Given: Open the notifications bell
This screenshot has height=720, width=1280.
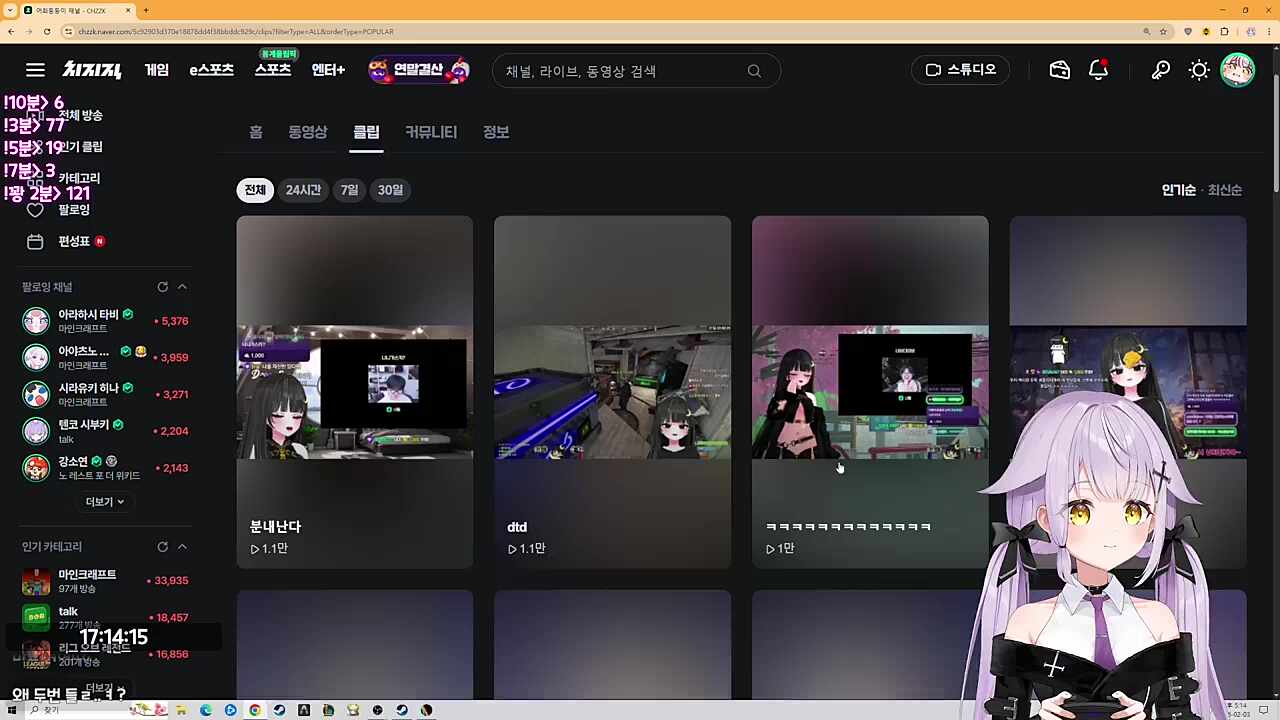Looking at the screenshot, I should pos(1098,70).
